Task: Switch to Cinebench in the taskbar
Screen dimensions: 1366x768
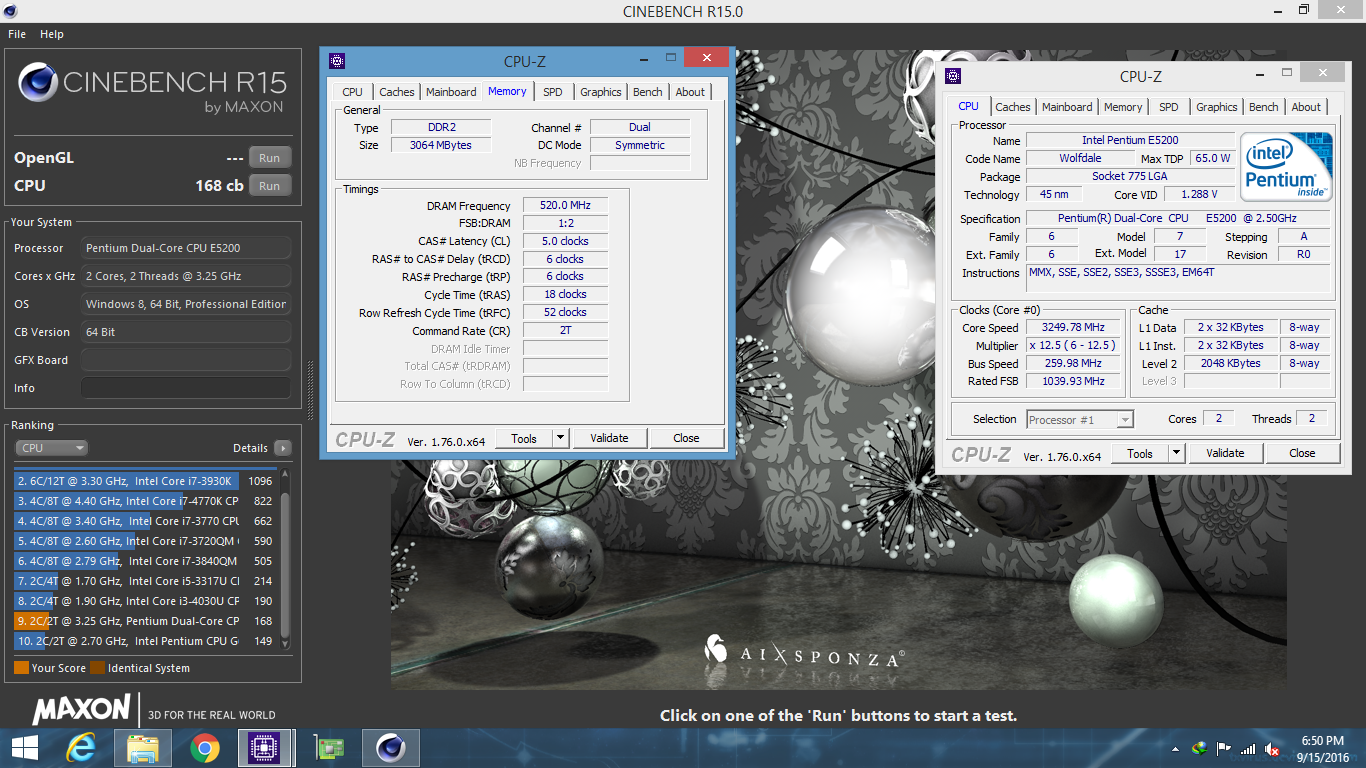Action: [x=390, y=747]
